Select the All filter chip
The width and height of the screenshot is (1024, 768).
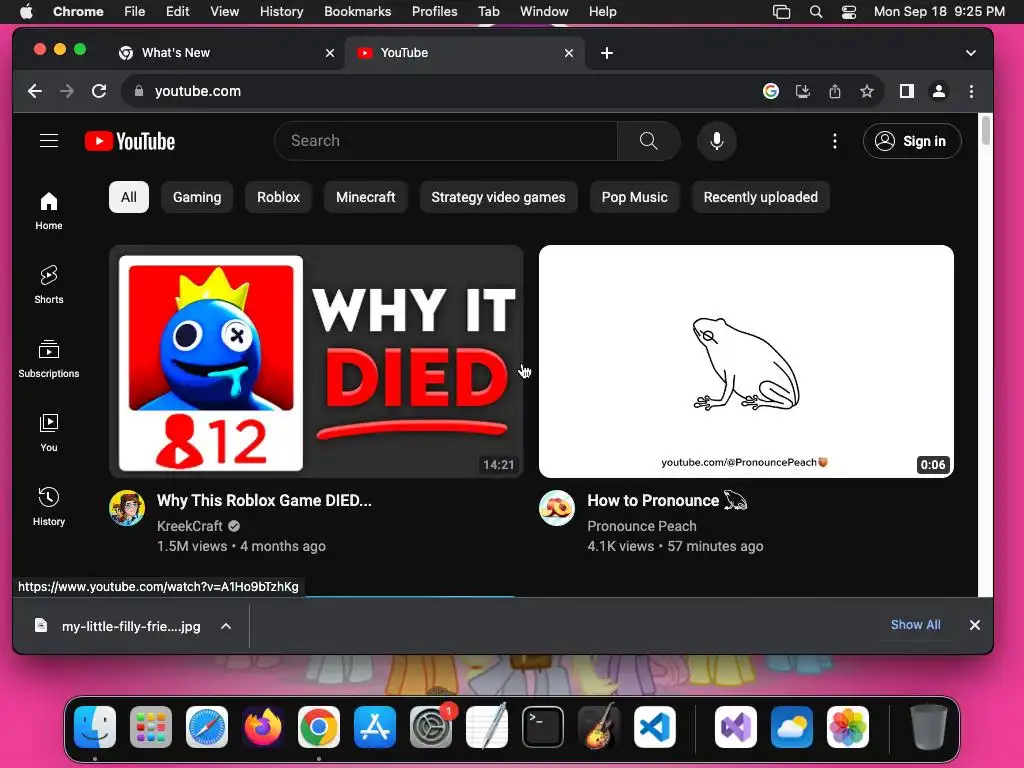(129, 197)
